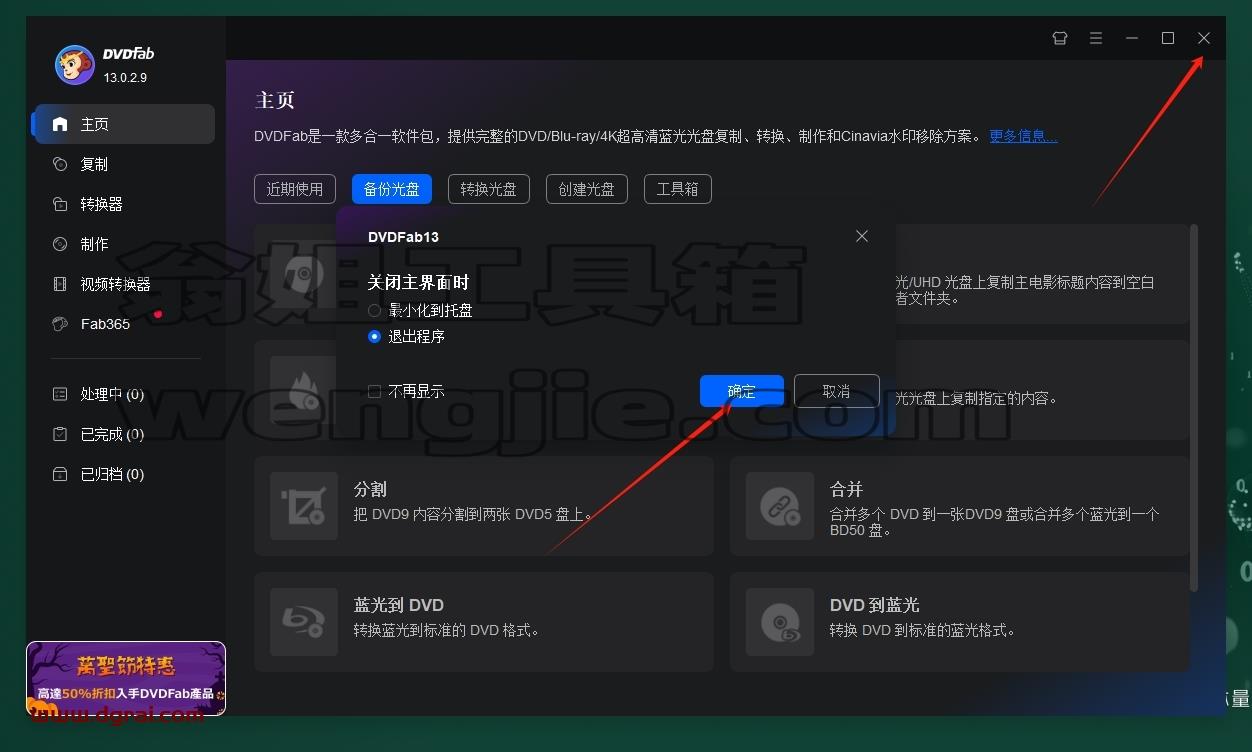
Task: Open the Video Converter sidebar entry
Action: click(124, 284)
